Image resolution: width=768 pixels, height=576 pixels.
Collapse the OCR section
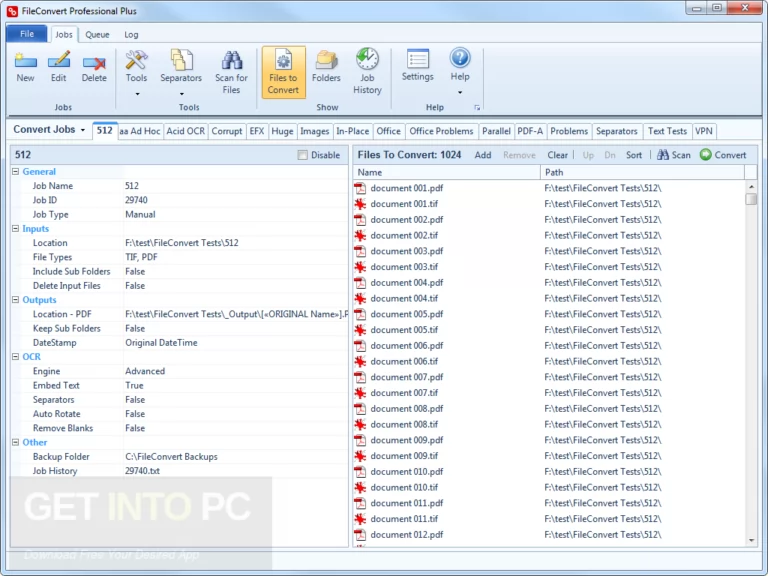16,356
